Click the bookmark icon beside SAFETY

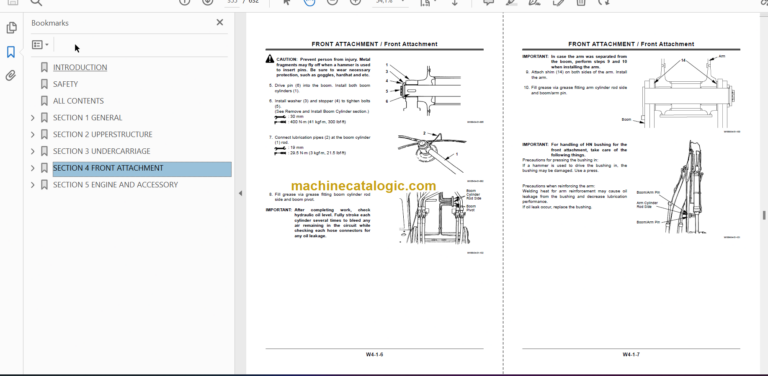pos(44,84)
